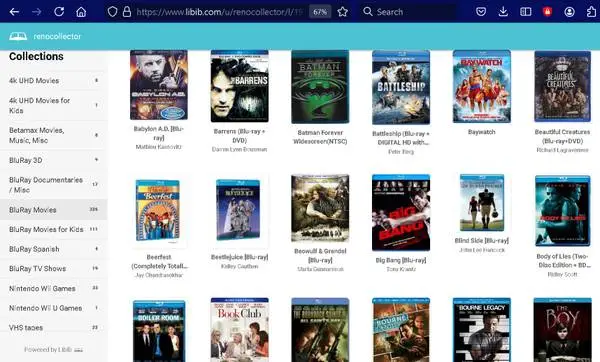Open the Big Bang cover thumbnail
This screenshot has width=600, height=362.
401,213
